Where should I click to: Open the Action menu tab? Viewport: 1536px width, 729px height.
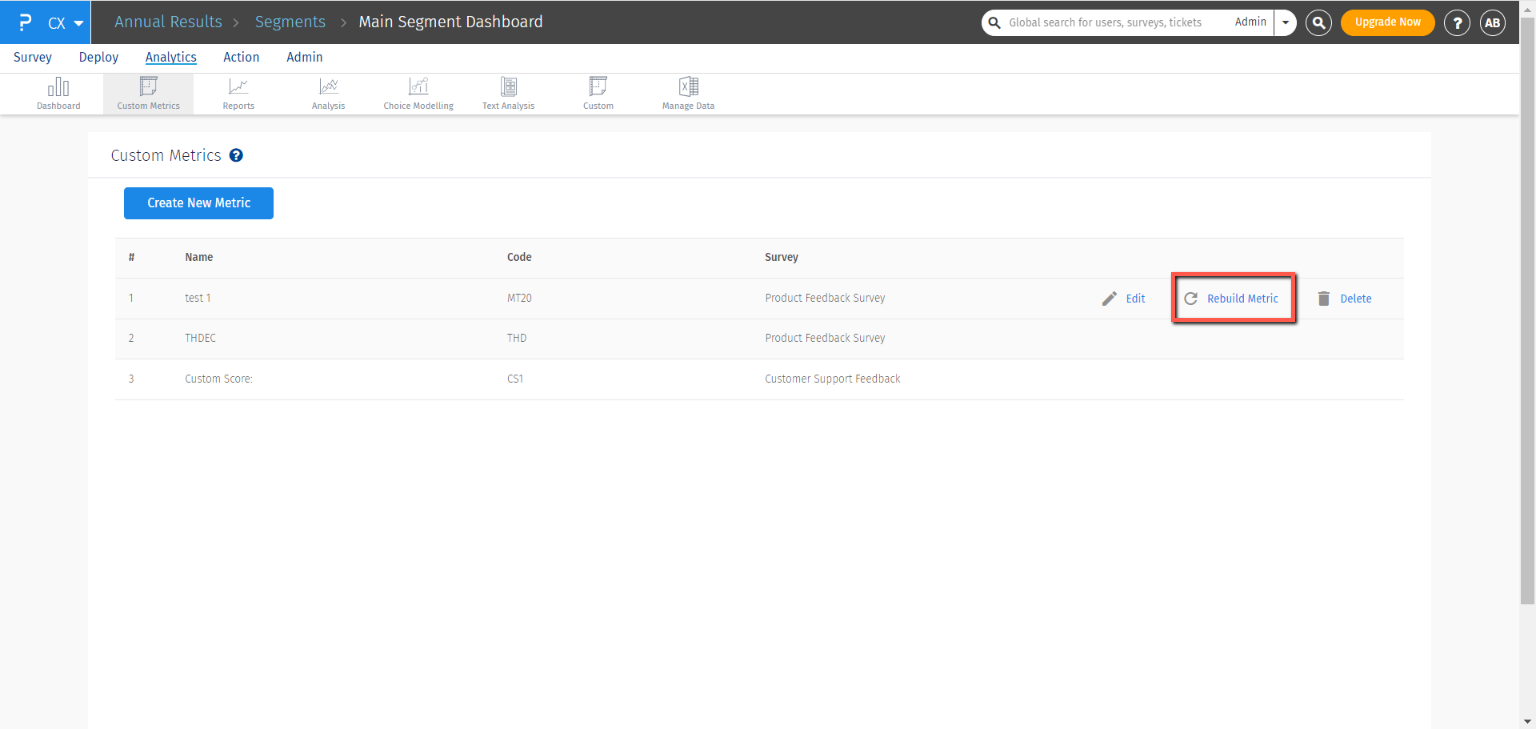tap(241, 57)
